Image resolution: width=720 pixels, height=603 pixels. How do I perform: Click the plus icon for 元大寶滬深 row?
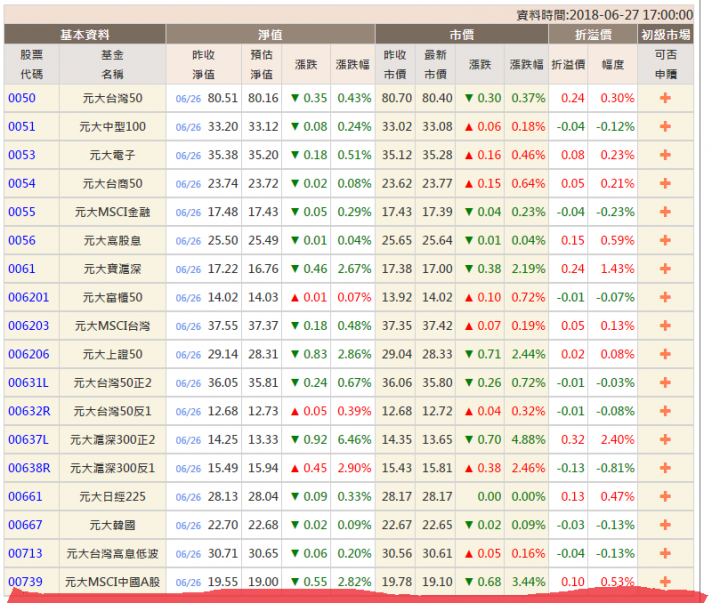(x=665, y=269)
